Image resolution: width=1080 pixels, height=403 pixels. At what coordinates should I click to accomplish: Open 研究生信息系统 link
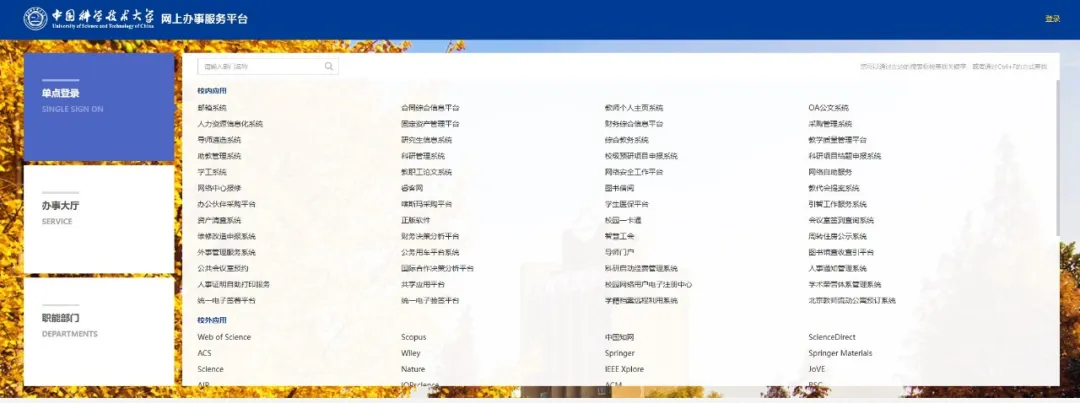pos(426,140)
